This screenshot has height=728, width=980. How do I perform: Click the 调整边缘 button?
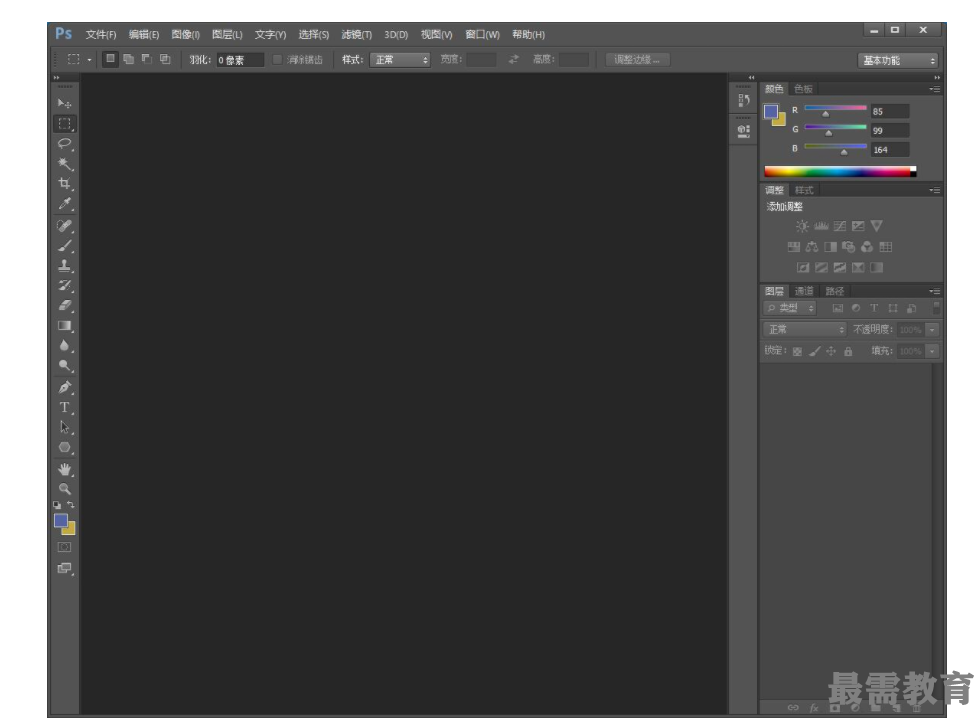[x=638, y=60]
